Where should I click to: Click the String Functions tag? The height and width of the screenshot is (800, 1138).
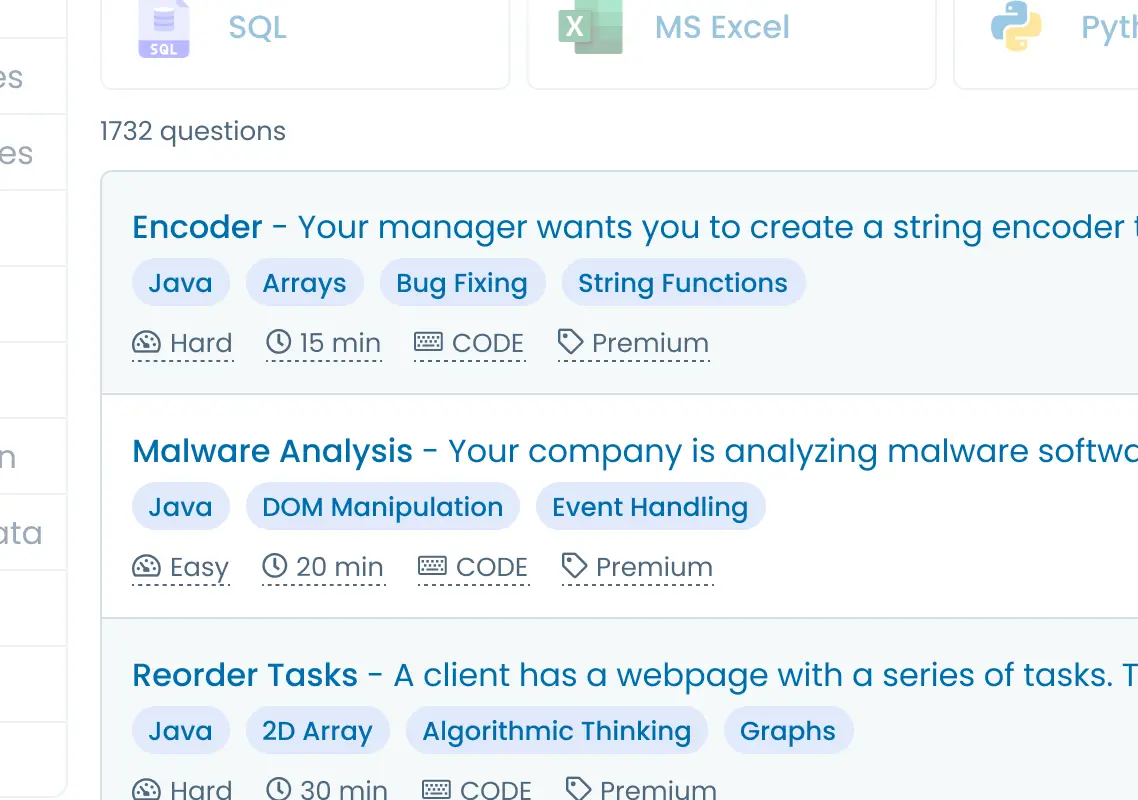(x=683, y=282)
